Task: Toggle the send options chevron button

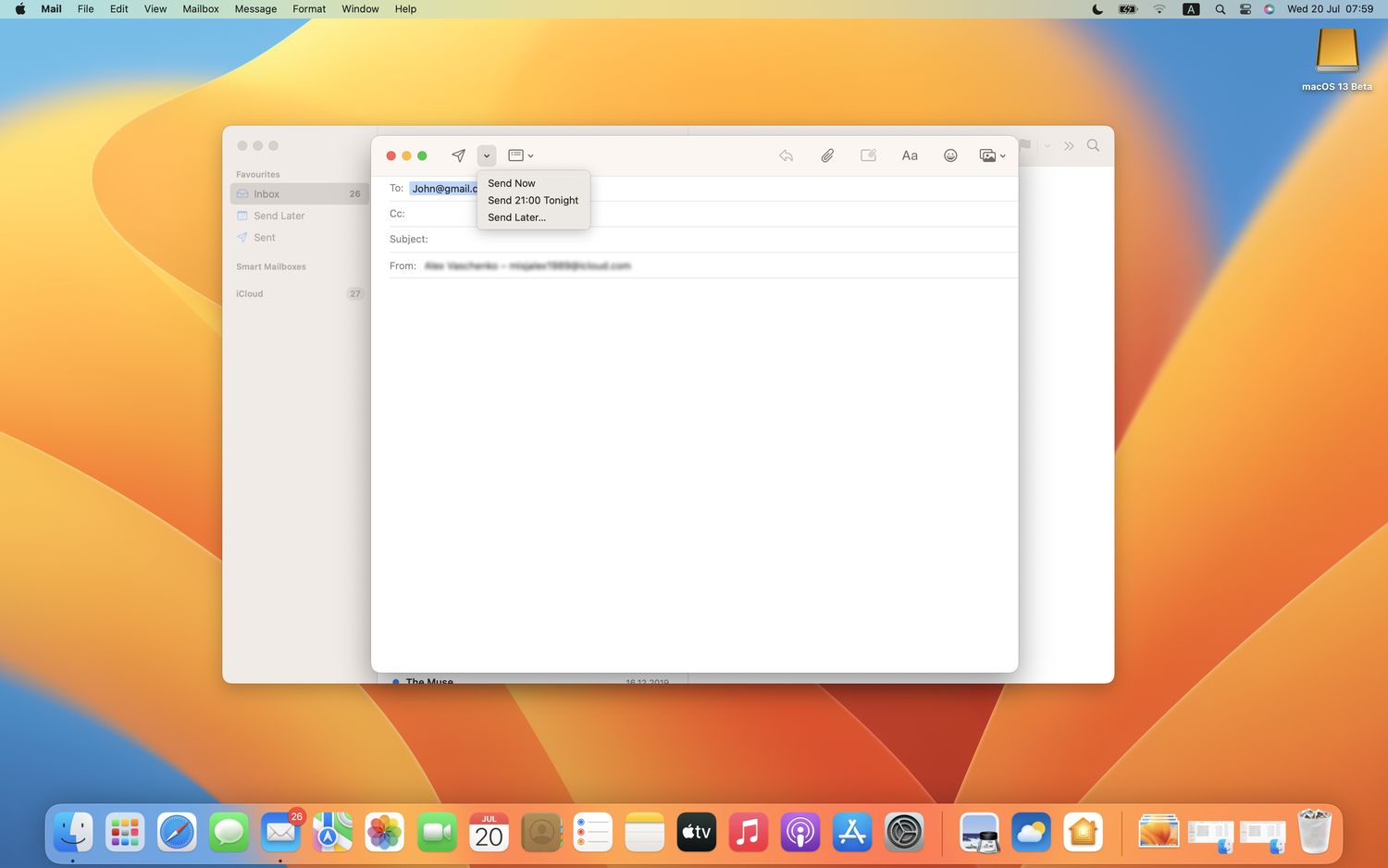Action: point(487,155)
